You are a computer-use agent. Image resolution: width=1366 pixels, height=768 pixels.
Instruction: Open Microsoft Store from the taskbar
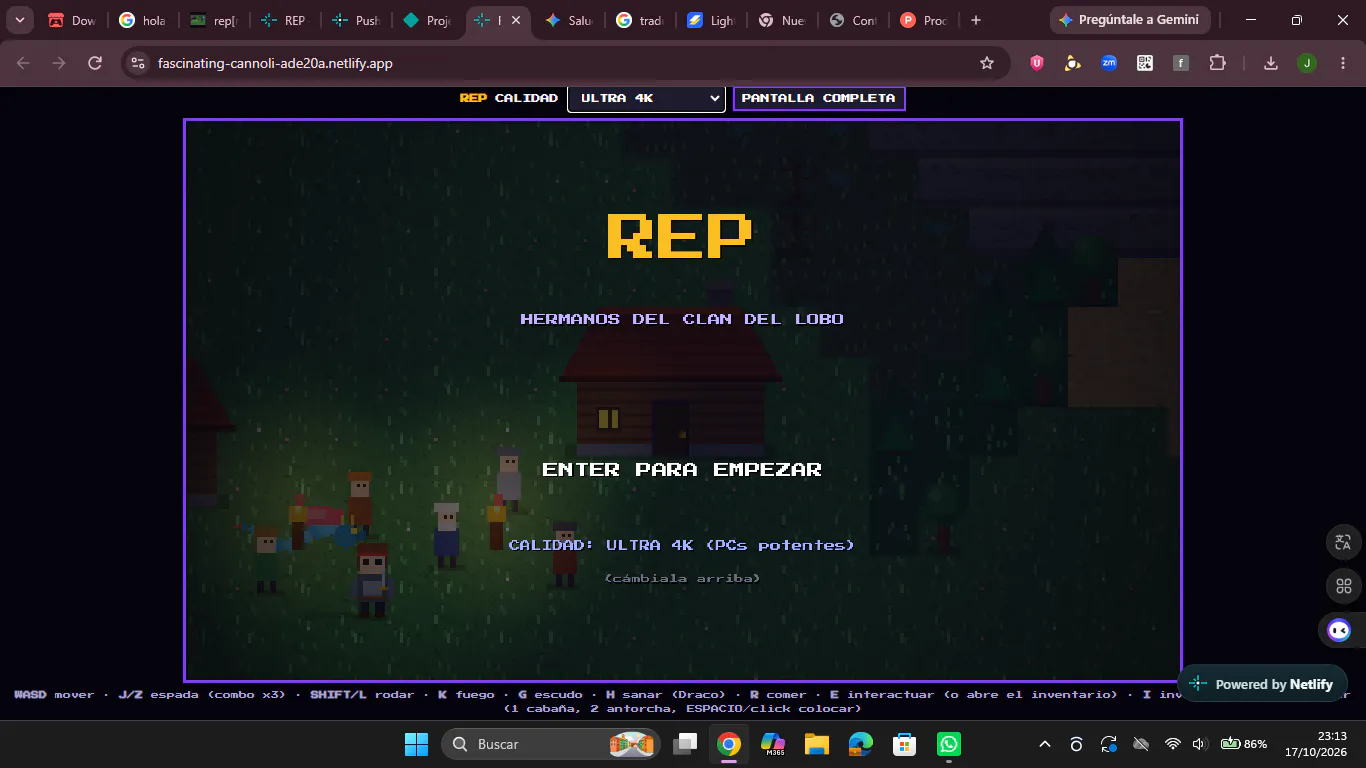(x=905, y=744)
